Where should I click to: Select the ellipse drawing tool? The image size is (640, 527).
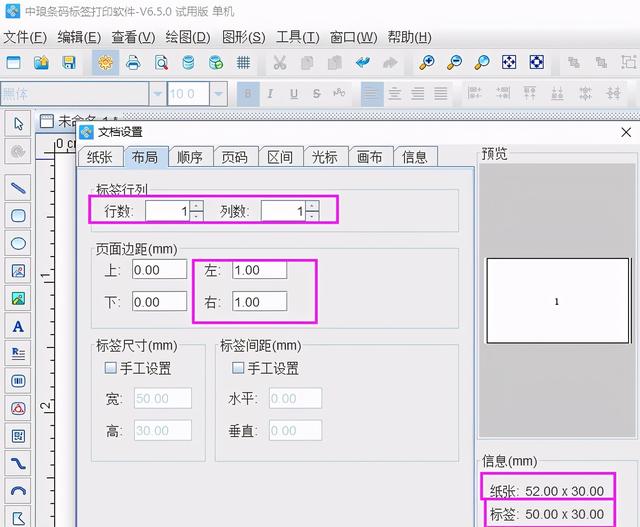point(18,243)
